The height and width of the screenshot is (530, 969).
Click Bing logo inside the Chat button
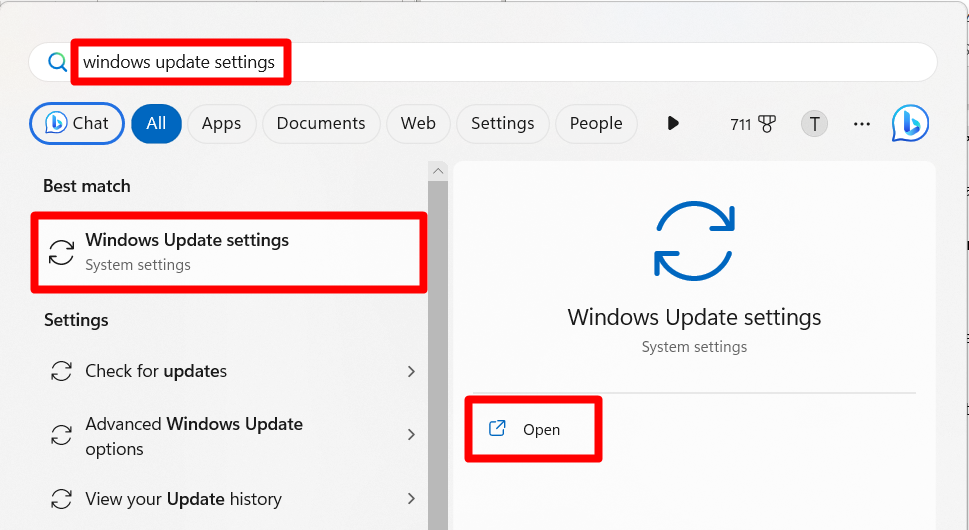pos(56,123)
